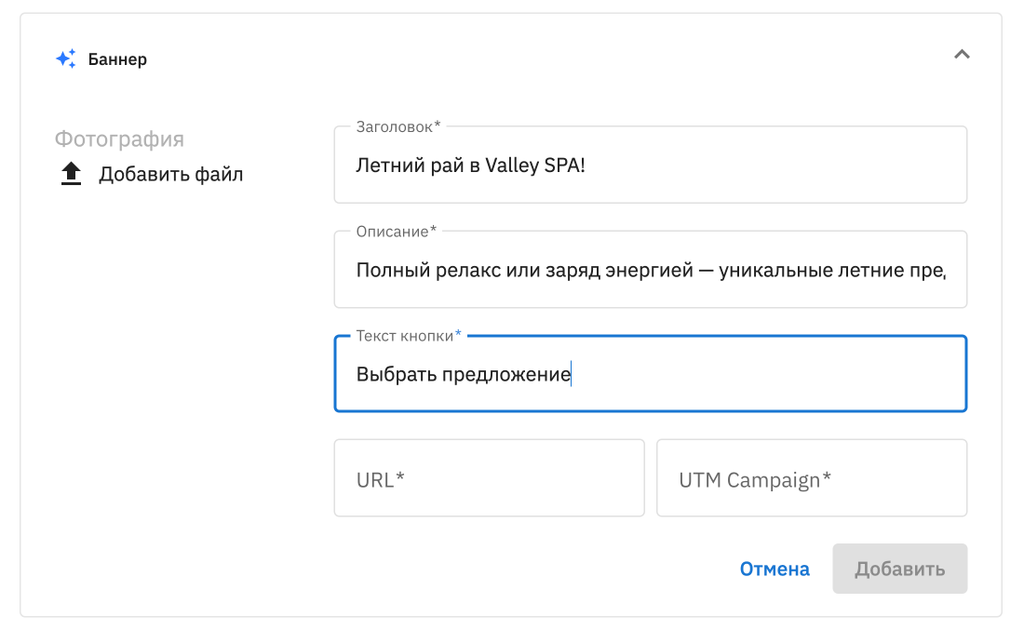
Task: Click the Баннер section title text
Action: (117, 59)
